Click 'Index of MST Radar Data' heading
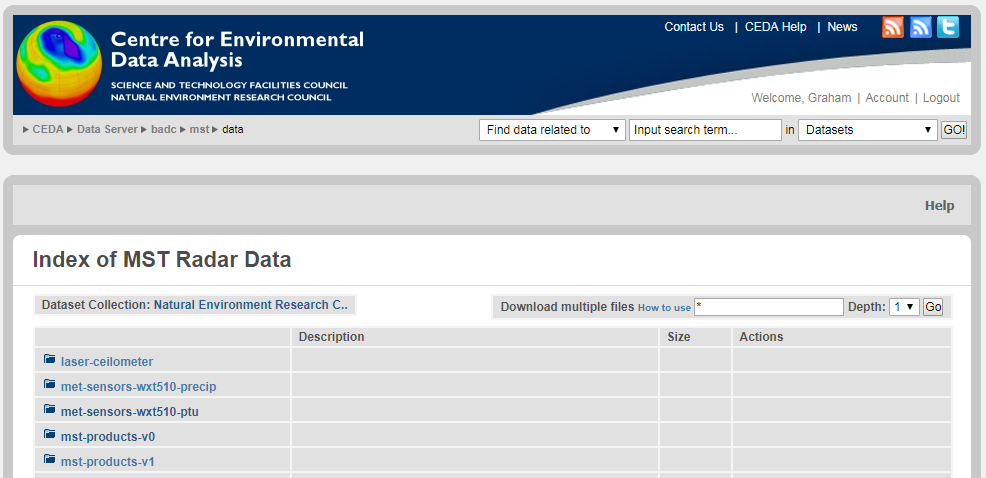 tap(162, 260)
